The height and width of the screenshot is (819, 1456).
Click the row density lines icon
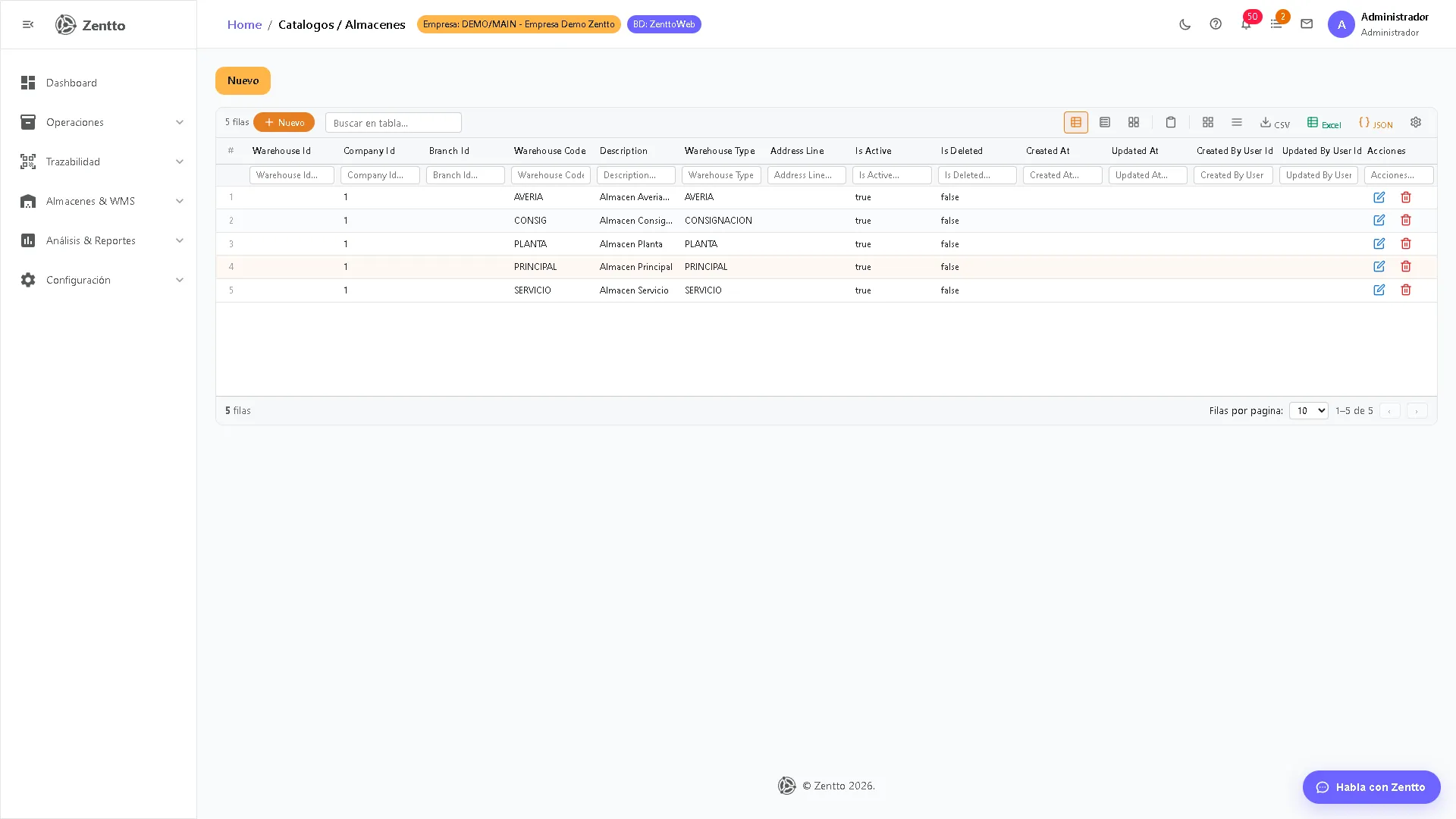coord(1237,122)
